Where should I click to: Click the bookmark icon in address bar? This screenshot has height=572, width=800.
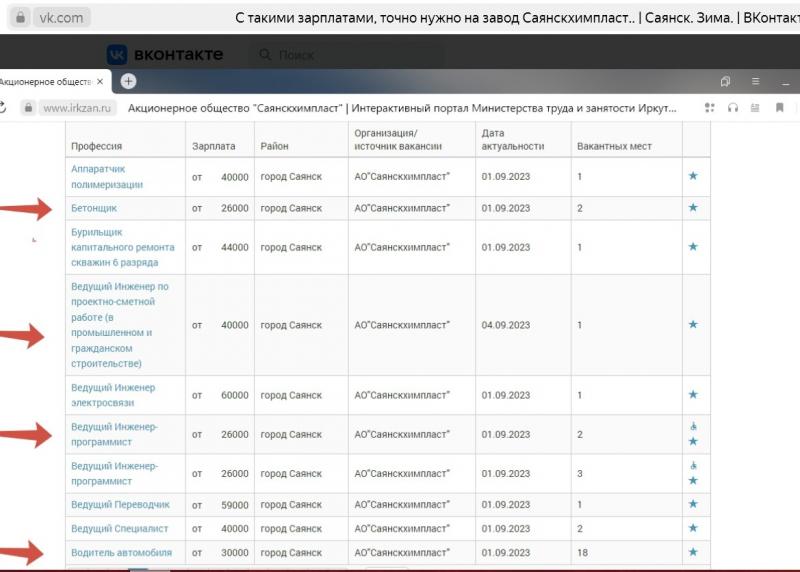tap(780, 108)
